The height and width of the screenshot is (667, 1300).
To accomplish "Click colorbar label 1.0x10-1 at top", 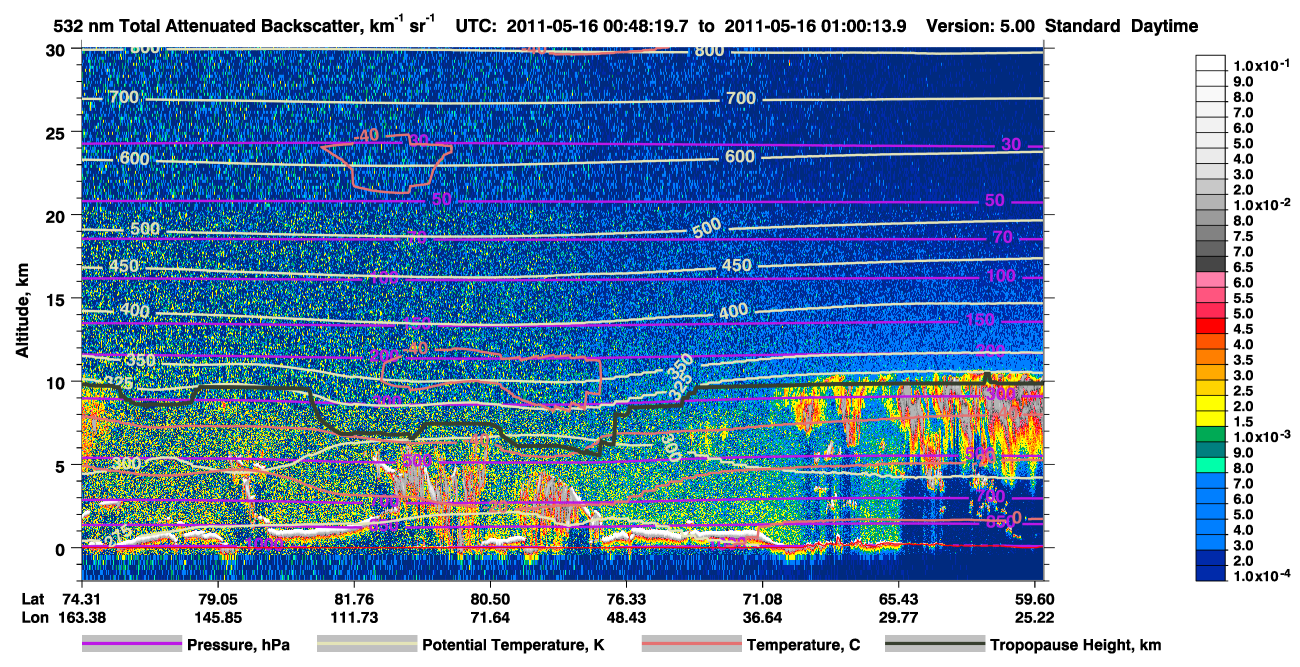I will click(x=1259, y=65).
